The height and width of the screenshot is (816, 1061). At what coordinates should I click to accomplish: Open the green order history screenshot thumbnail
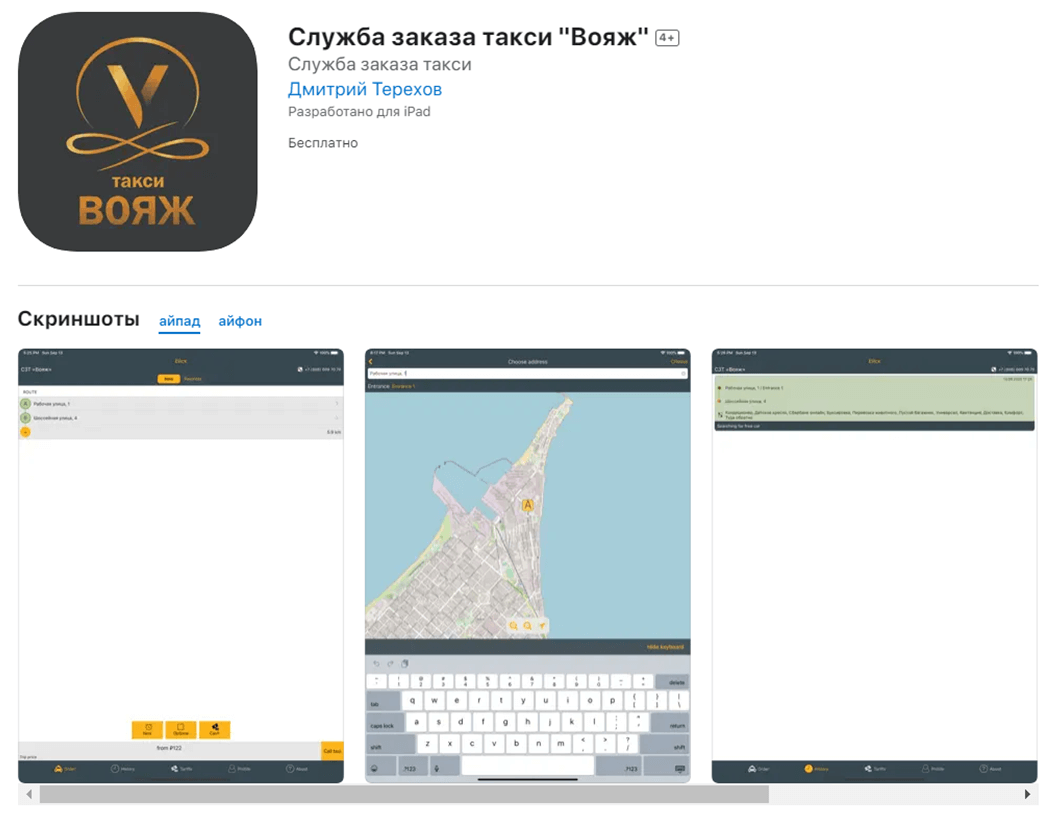(874, 566)
